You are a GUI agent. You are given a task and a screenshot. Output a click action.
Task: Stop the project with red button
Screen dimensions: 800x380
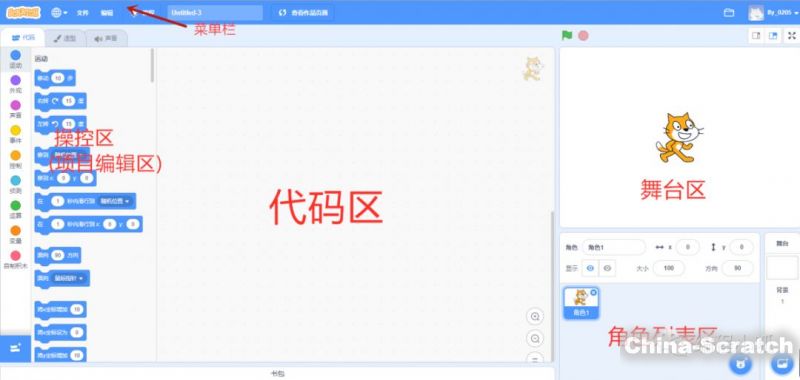point(583,36)
